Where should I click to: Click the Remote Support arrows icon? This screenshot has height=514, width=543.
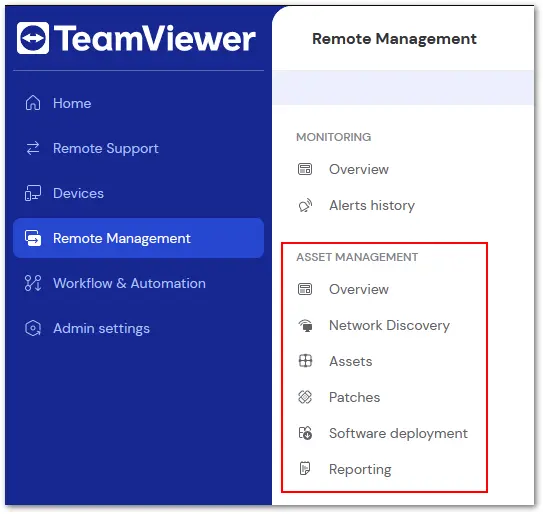(33, 148)
